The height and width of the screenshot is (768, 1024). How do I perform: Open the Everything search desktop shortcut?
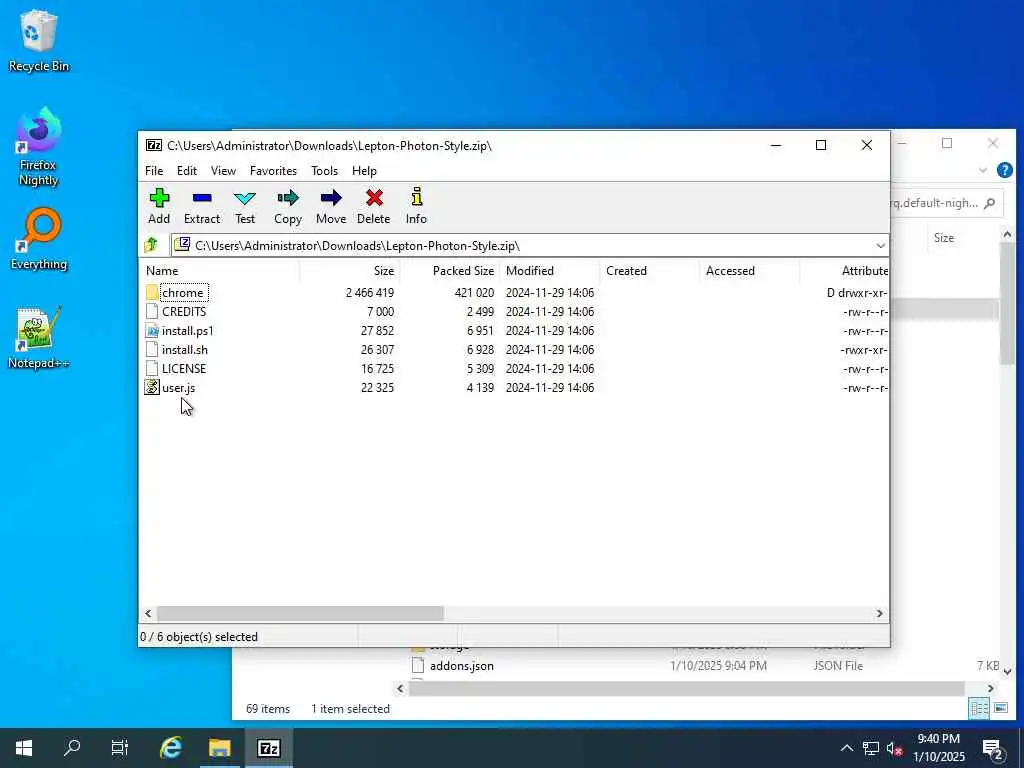39,239
